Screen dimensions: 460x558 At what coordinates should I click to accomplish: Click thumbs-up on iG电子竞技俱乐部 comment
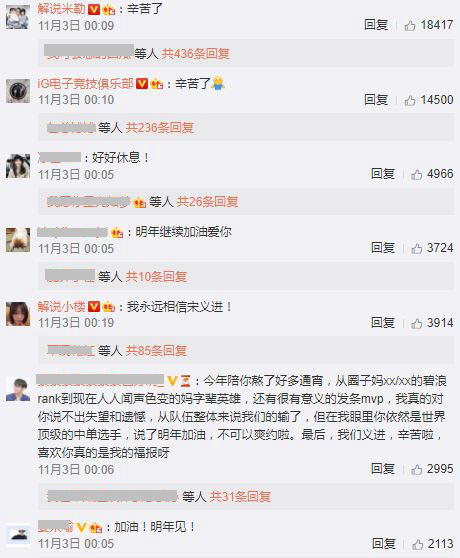click(x=410, y=100)
